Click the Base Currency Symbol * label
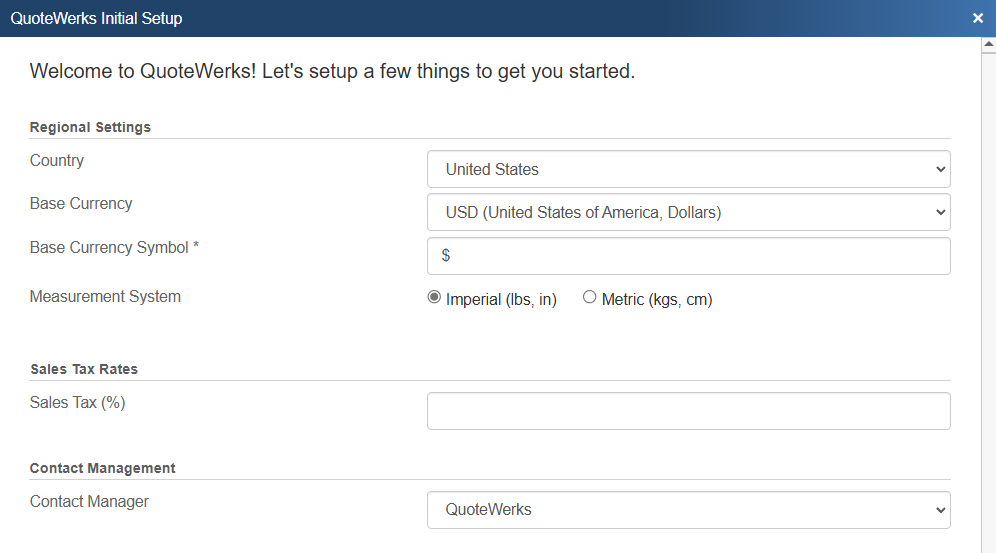This screenshot has height=553, width=996. point(114,247)
